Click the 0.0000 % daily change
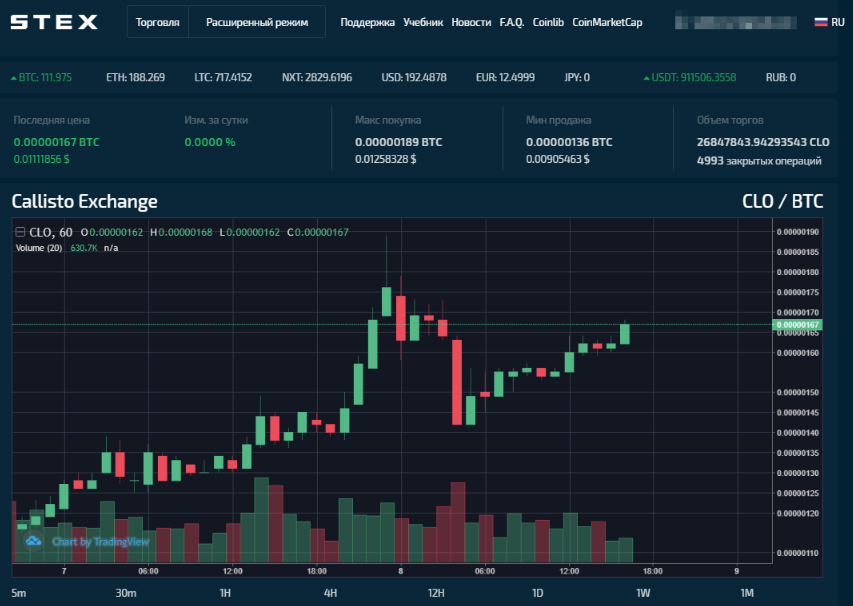Image resolution: width=853 pixels, height=606 pixels. point(210,142)
